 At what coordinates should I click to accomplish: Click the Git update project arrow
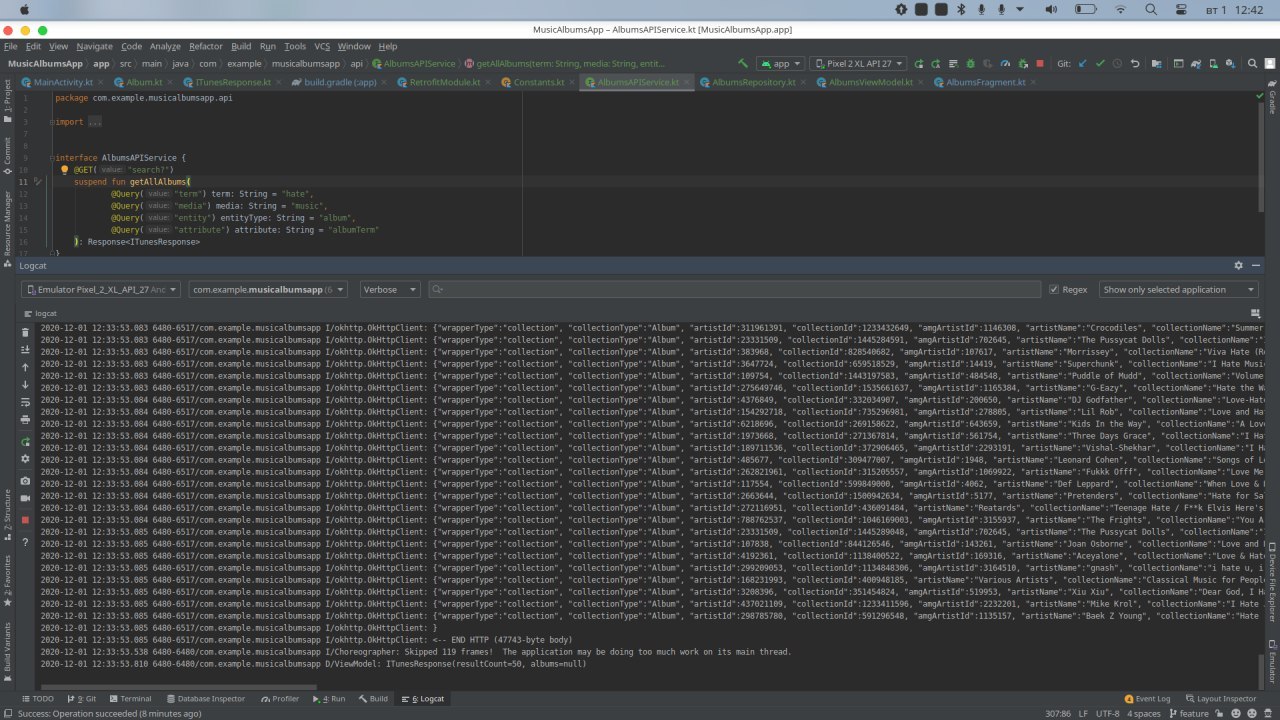pos(1082,63)
